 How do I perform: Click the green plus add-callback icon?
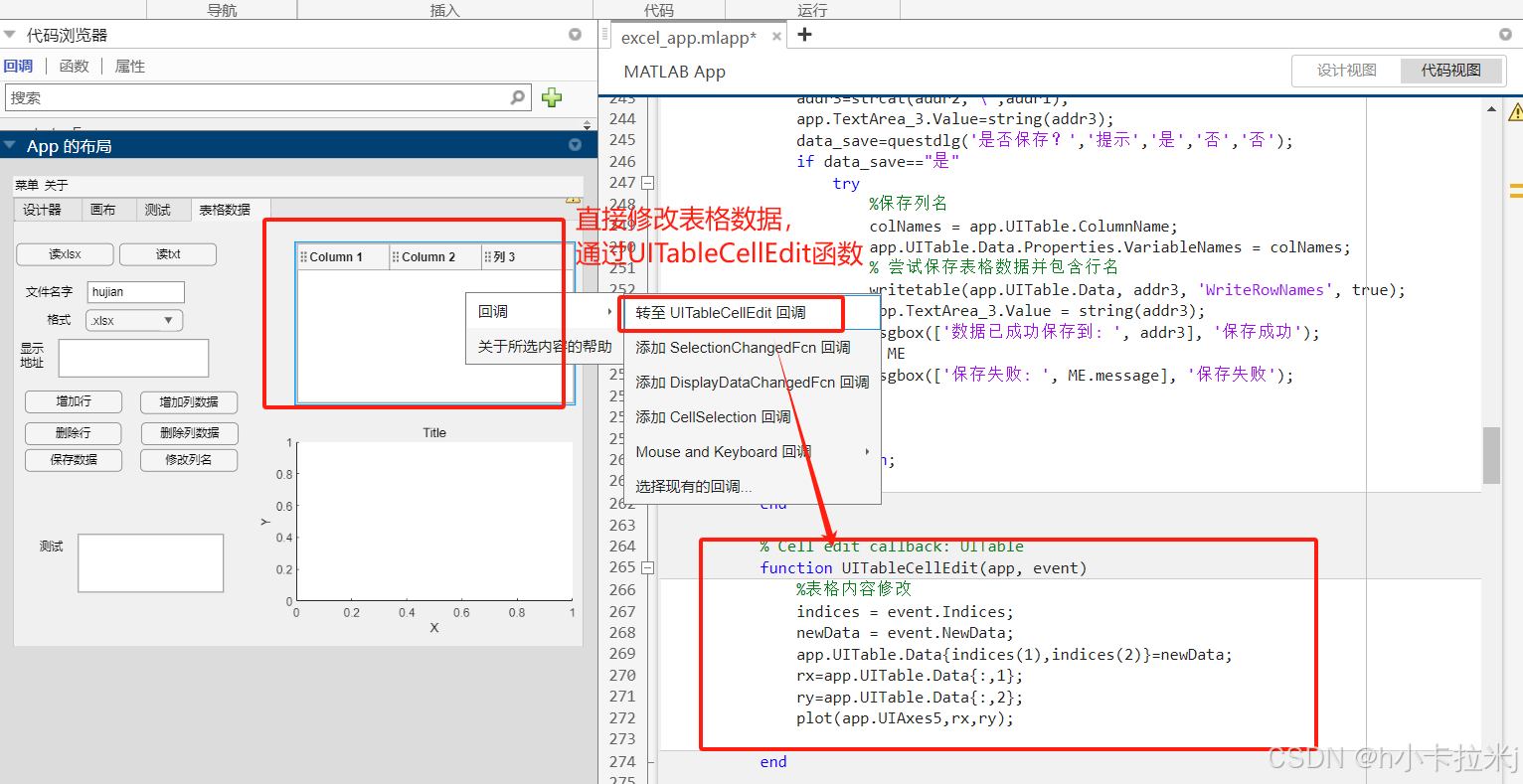tap(552, 97)
